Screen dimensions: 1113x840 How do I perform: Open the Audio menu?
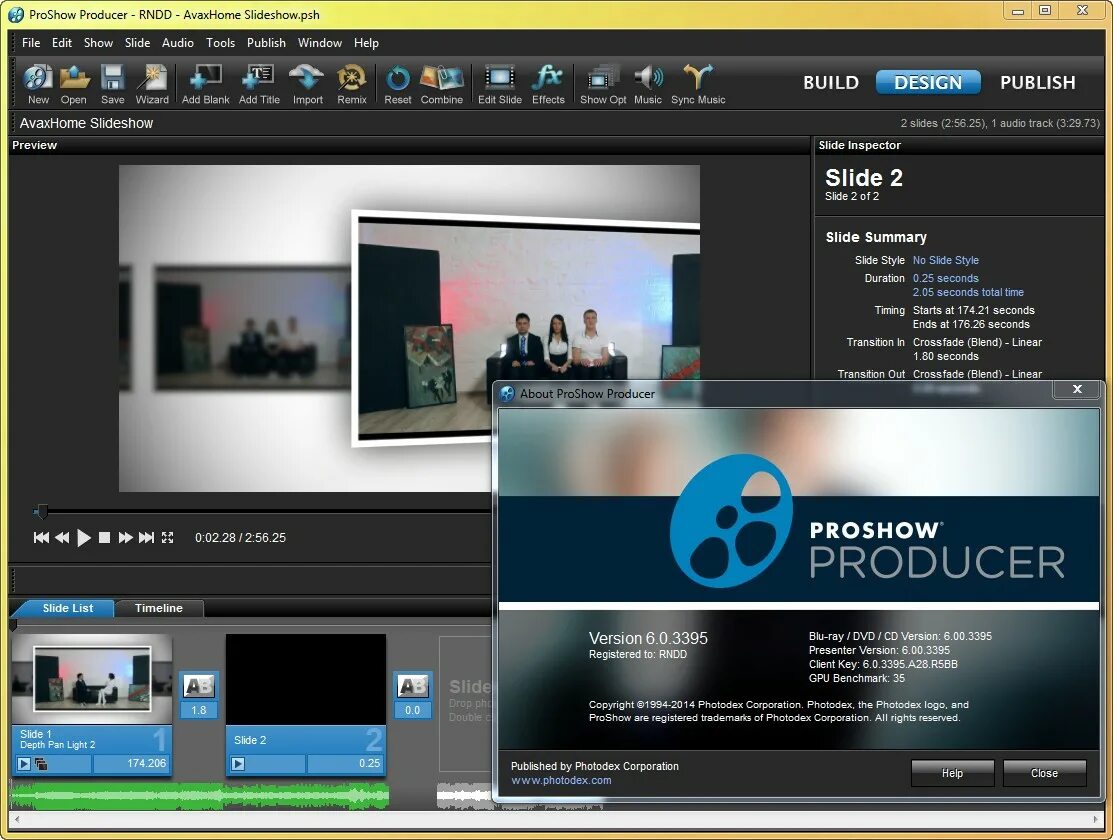(177, 43)
